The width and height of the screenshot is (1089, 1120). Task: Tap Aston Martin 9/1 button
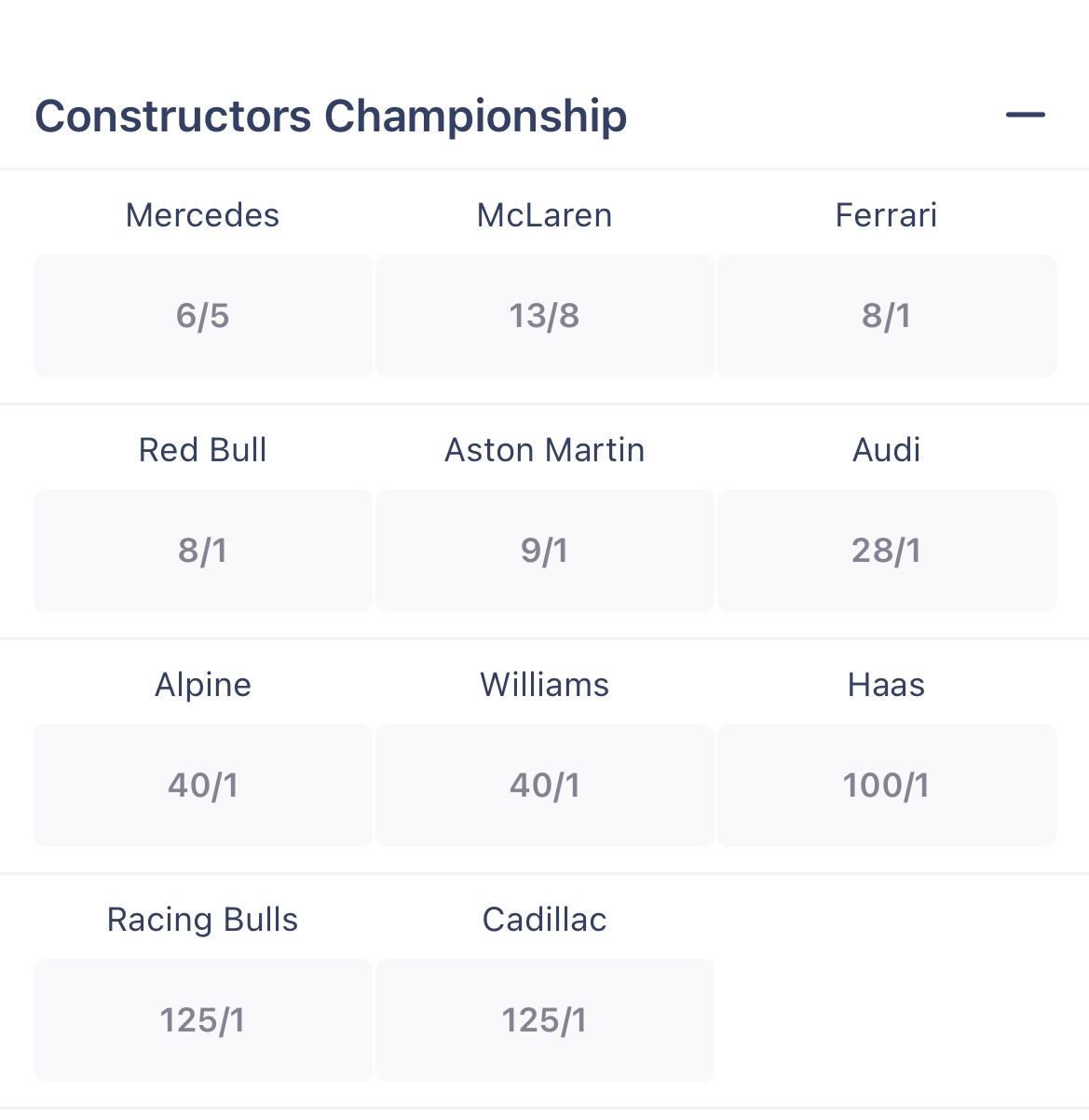[544, 551]
